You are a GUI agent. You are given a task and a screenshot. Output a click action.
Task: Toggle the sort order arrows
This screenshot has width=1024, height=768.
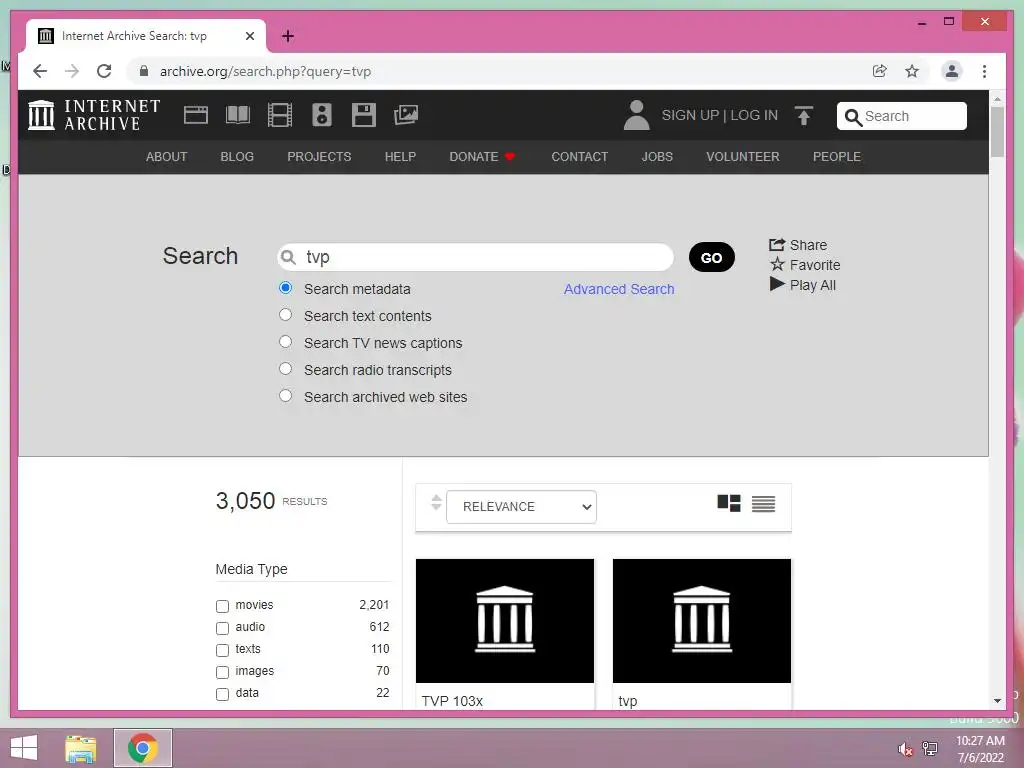(436, 503)
